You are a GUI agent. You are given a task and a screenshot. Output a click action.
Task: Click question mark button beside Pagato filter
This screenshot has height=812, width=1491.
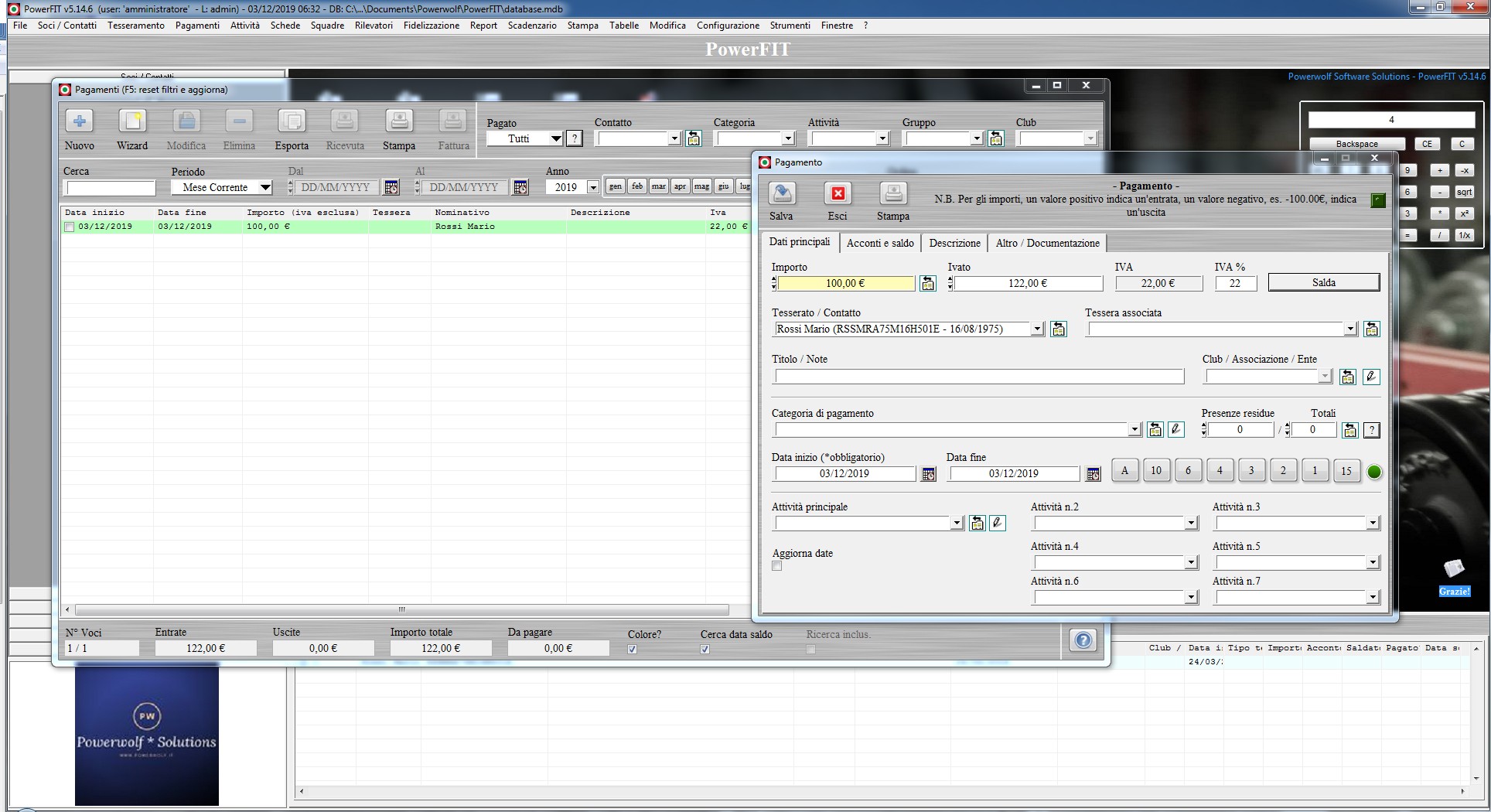575,138
